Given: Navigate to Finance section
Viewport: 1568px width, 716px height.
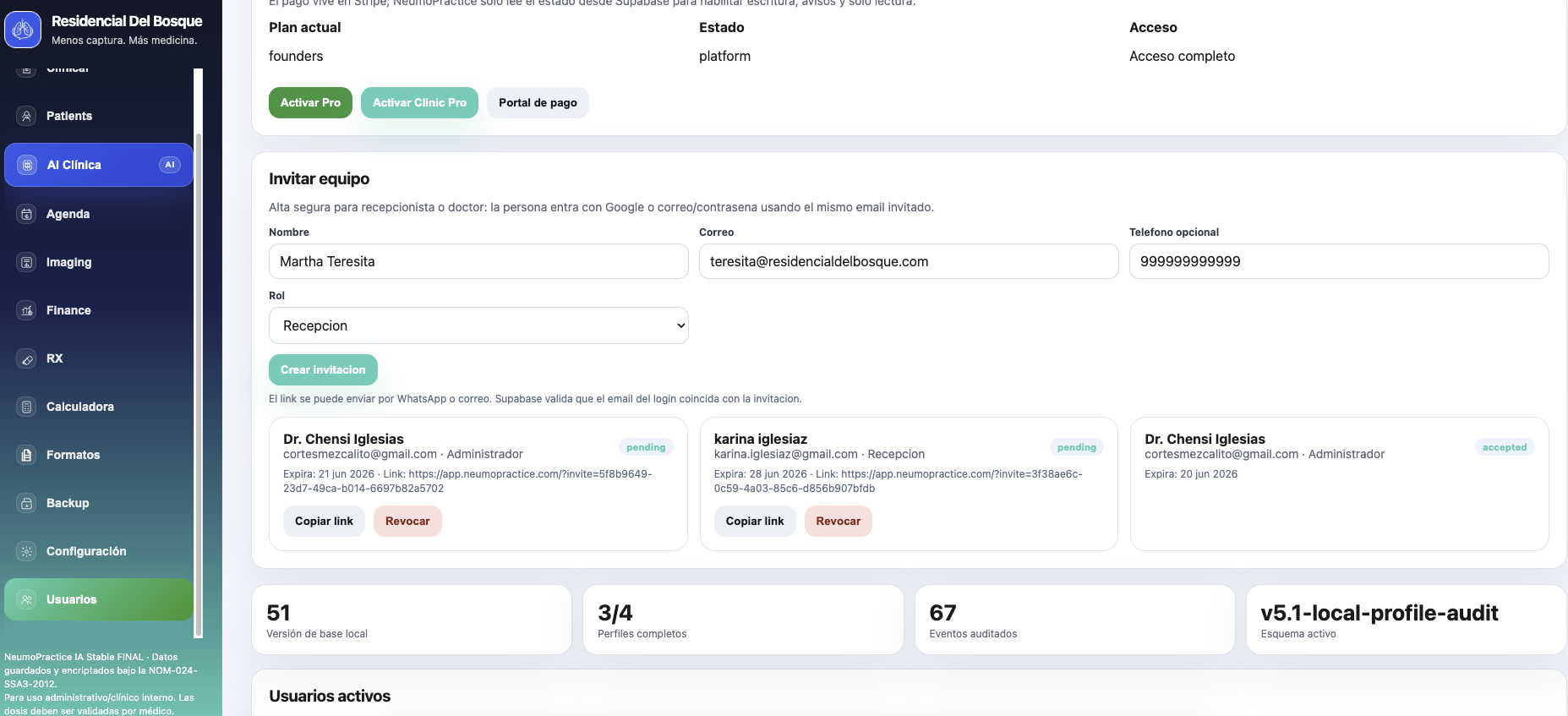Looking at the screenshot, I should point(99,310).
